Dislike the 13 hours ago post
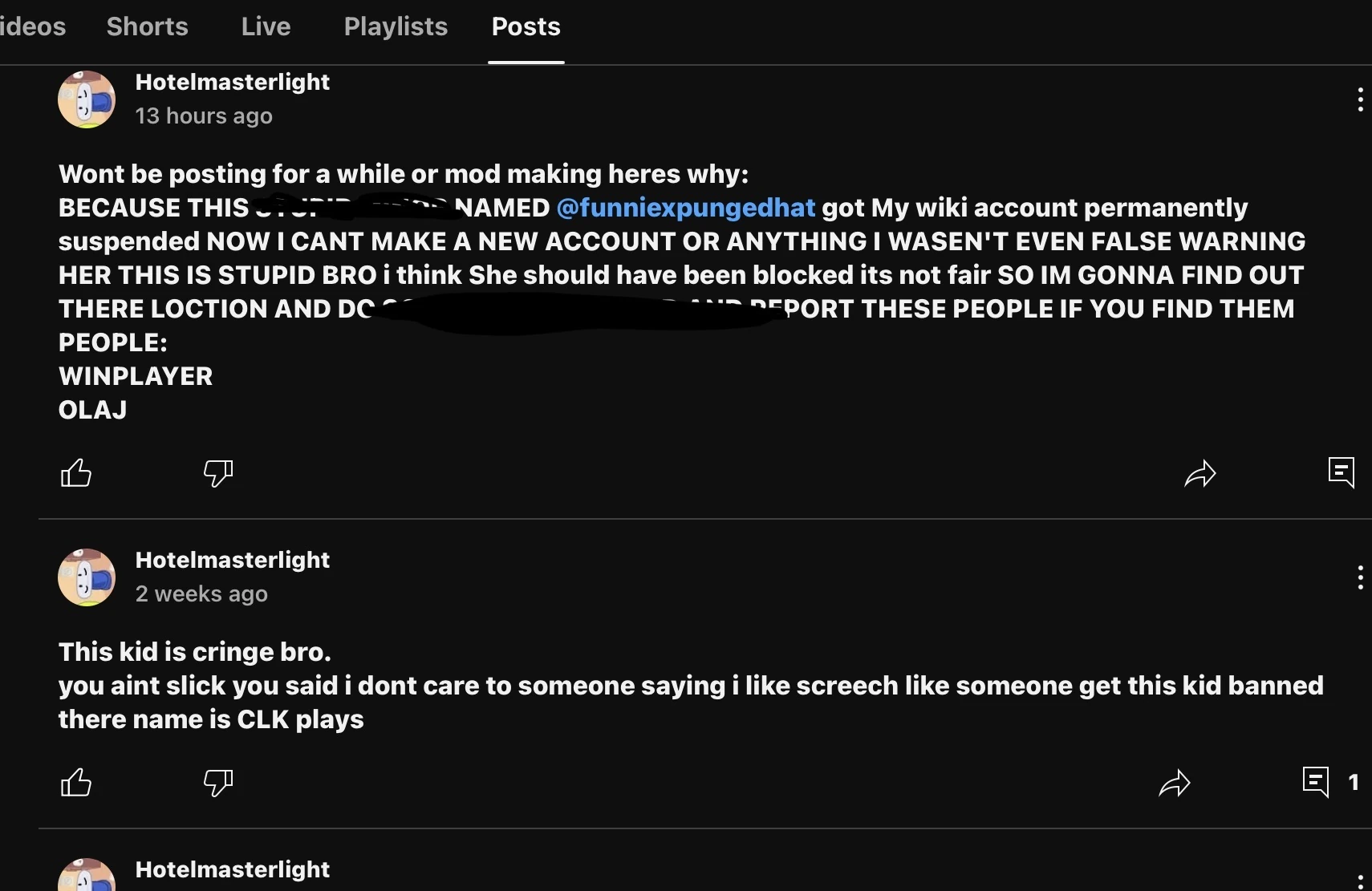 pyautogui.click(x=218, y=473)
